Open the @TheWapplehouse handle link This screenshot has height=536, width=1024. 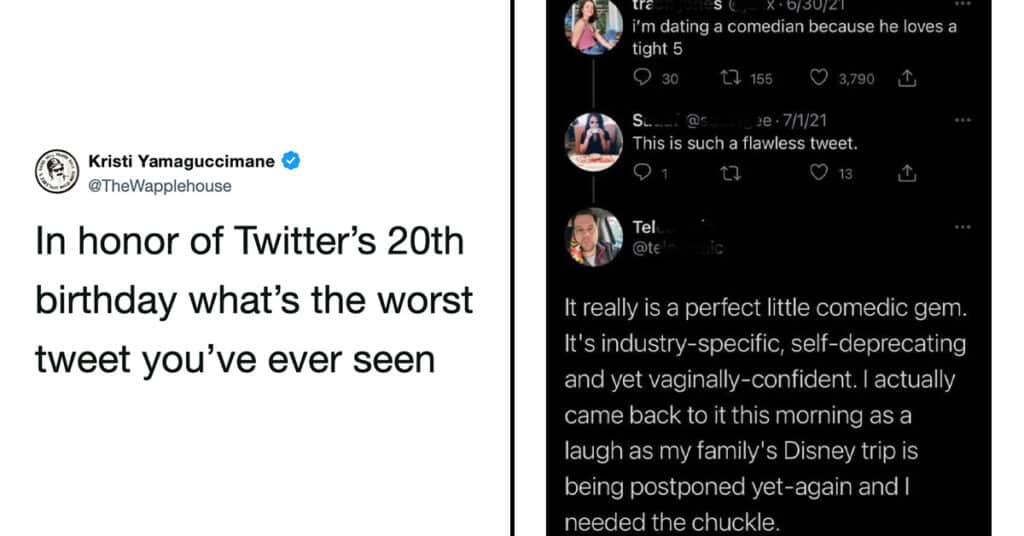160,185
